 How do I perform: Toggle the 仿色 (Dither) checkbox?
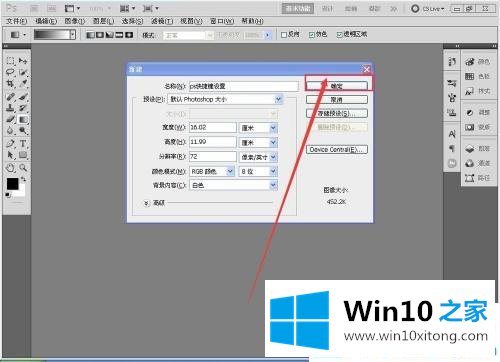(312, 35)
